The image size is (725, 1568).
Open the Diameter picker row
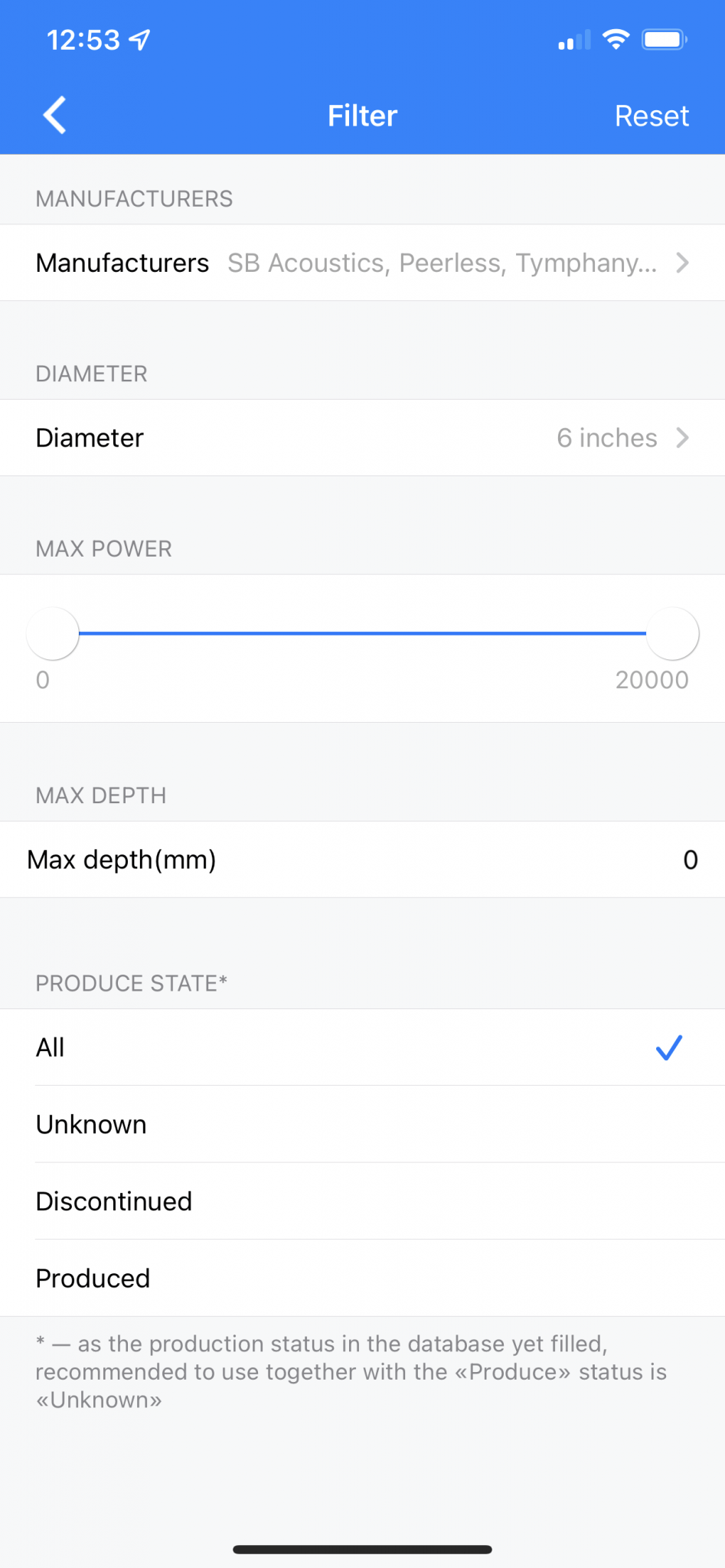(x=362, y=438)
